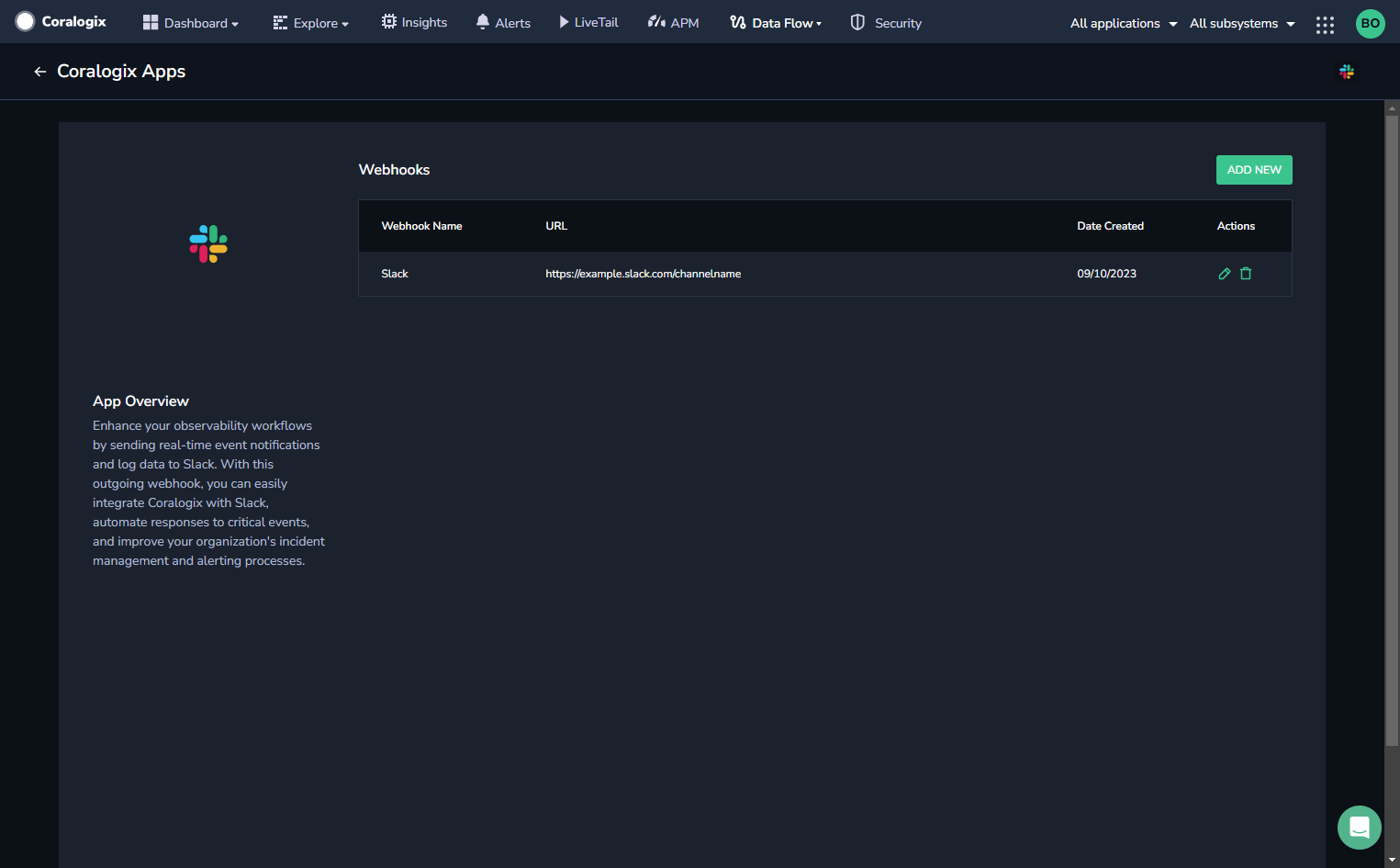Image resolution: width=1400 pixels, height=868 pixels.
Task: Click the BO user avatar
Action: coord(1370,23)
